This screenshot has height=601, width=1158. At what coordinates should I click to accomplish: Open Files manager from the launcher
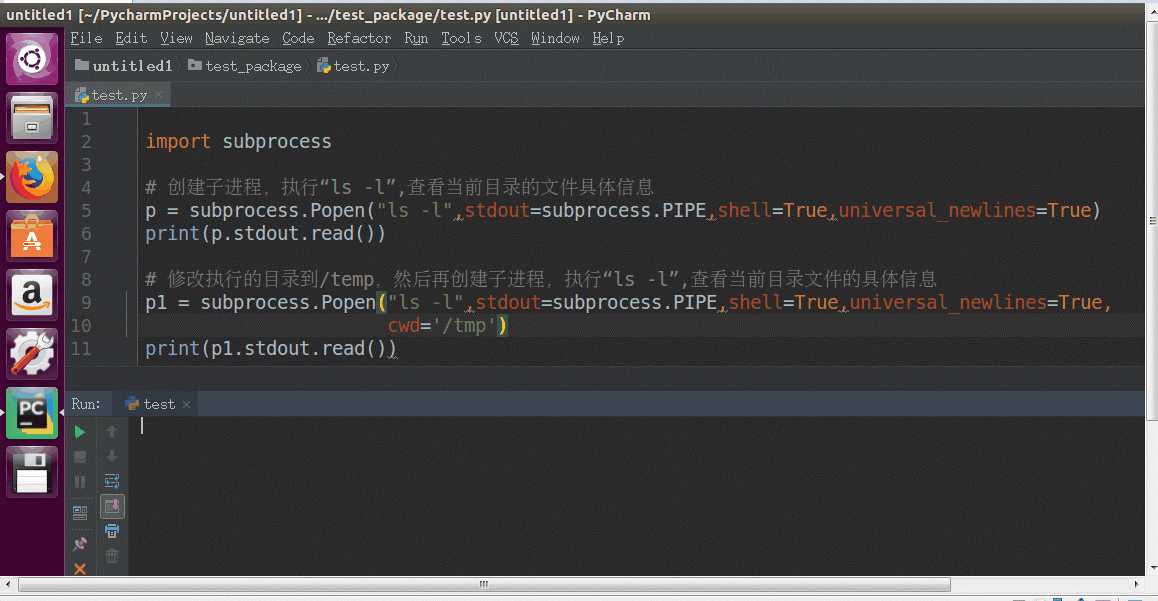(32, 117)
